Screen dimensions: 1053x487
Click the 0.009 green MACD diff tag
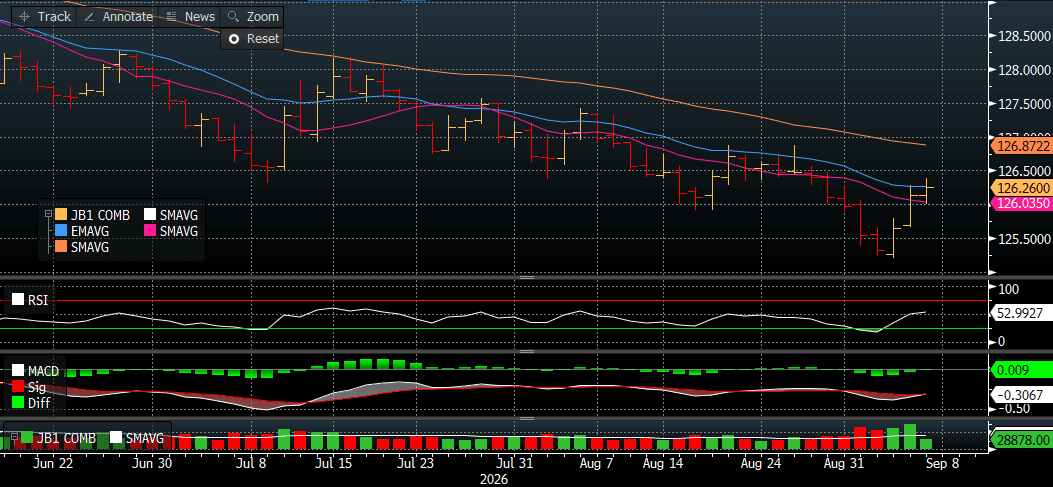1021,369
